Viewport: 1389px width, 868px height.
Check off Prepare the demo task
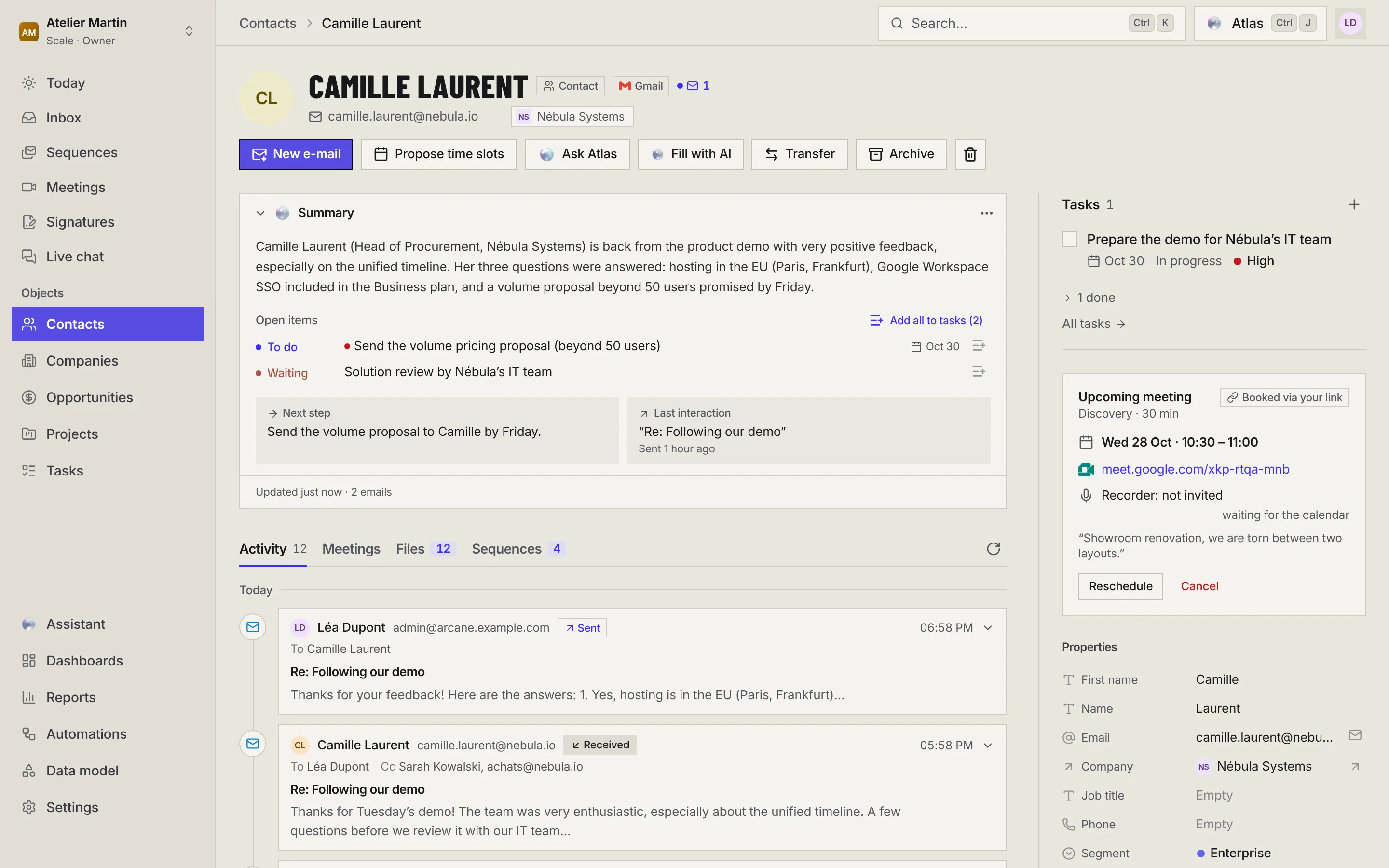[x=1070, y=239]
